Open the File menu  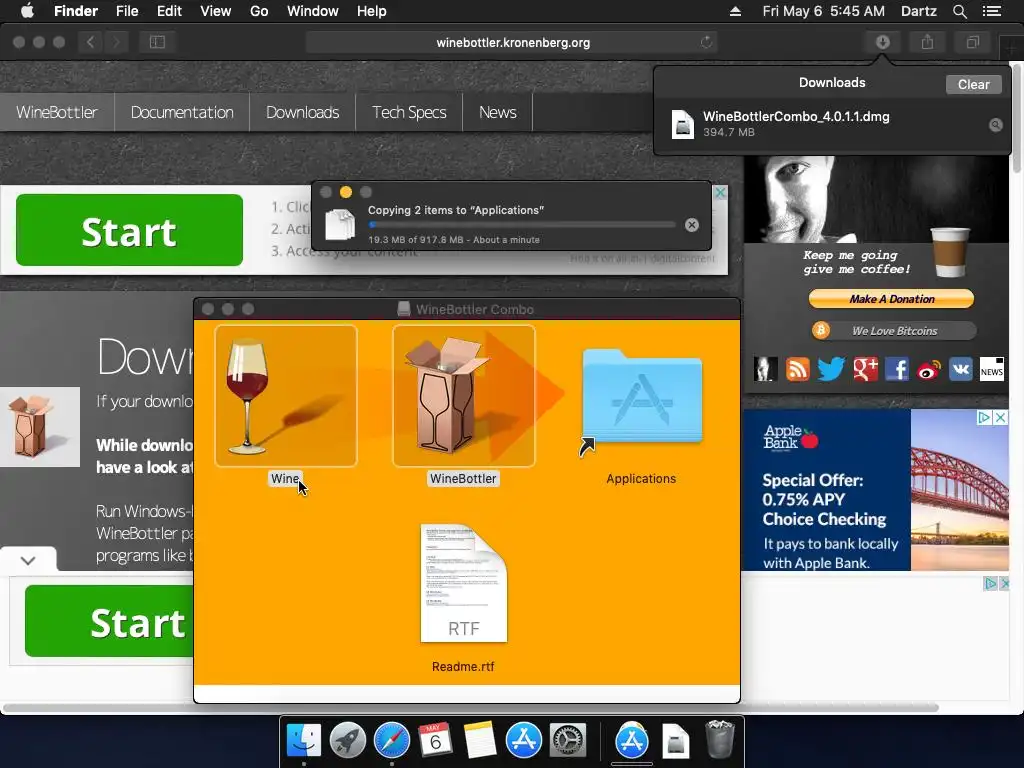(127, 11)
